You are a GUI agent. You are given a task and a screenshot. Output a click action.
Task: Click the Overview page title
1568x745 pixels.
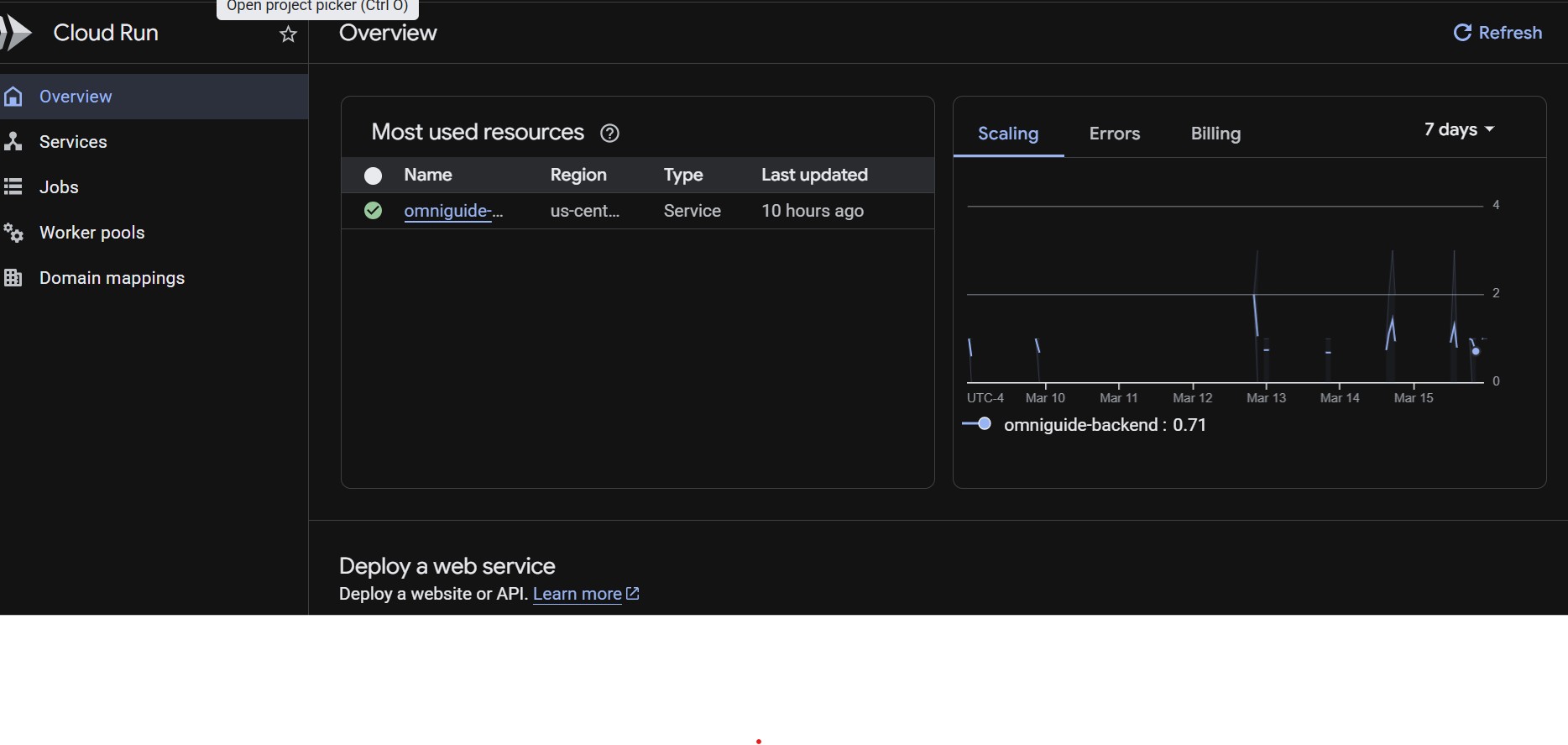pyautogui.click(x=388, y=33)
